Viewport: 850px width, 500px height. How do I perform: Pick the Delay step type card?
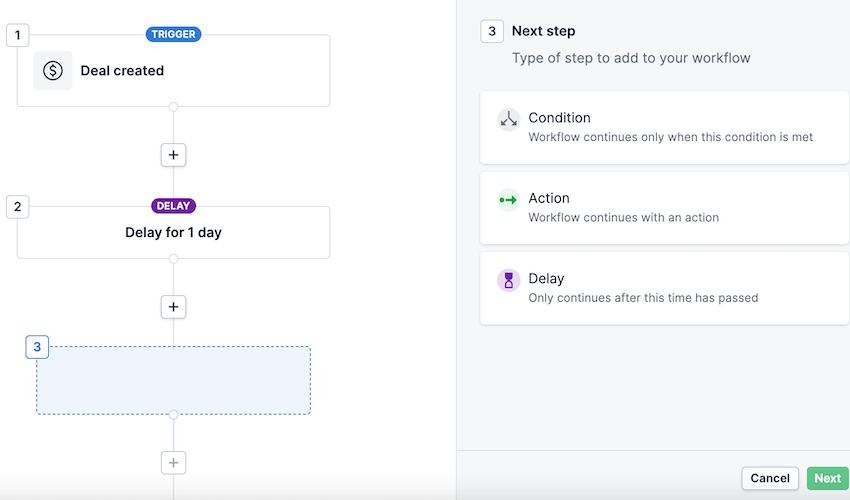point(664,288)
